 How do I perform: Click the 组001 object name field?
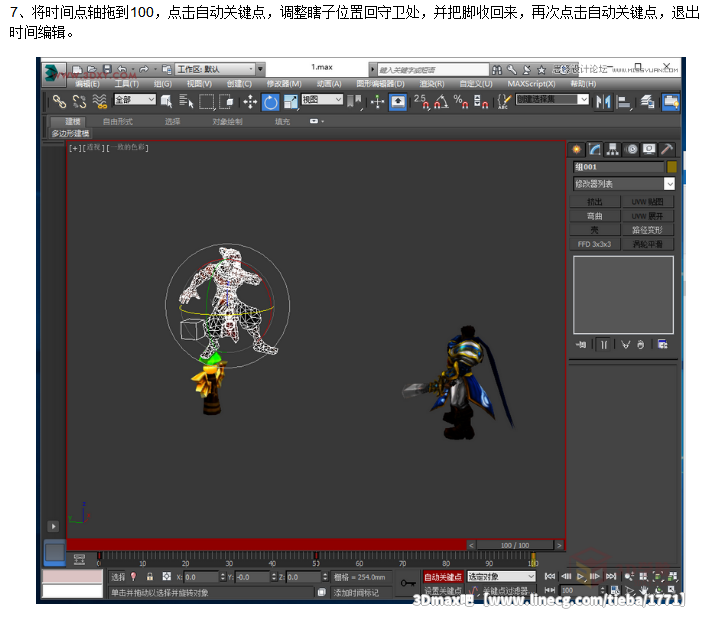pos(619,167)
